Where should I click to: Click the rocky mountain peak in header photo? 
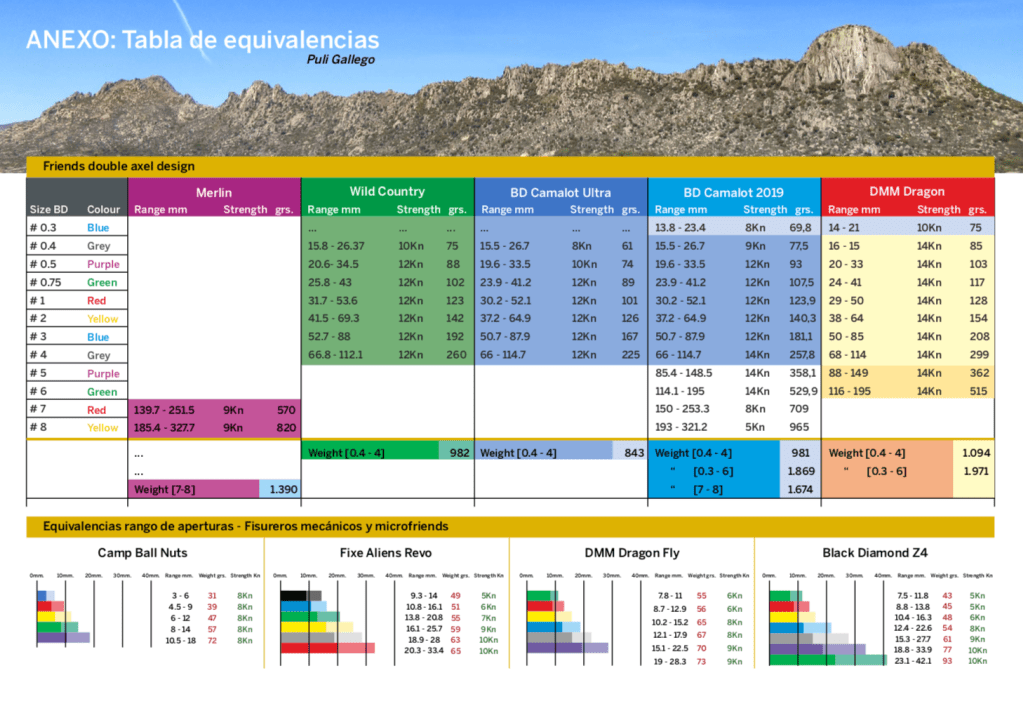point(850,50)
